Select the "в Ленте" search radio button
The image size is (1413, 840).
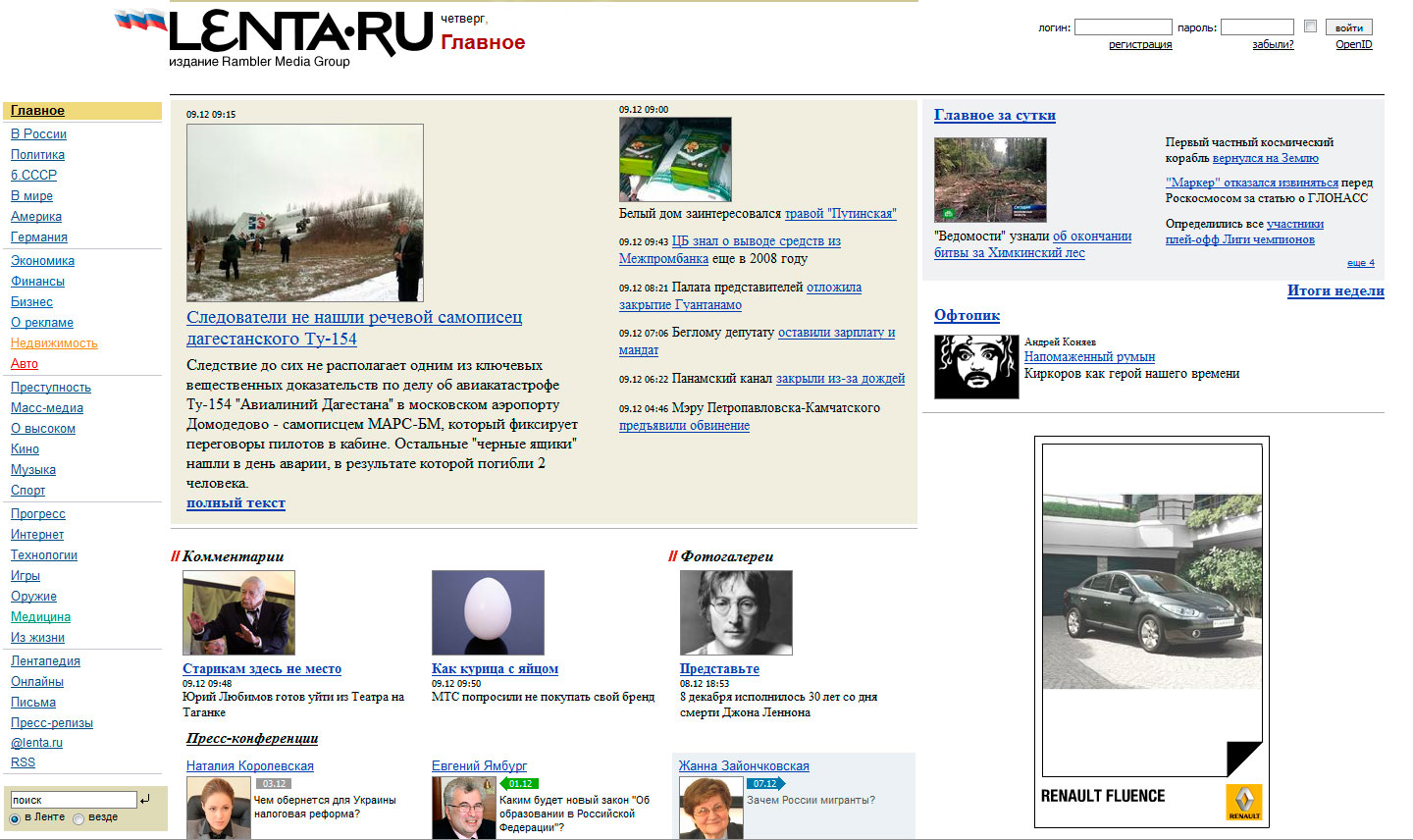pos(15,818)
